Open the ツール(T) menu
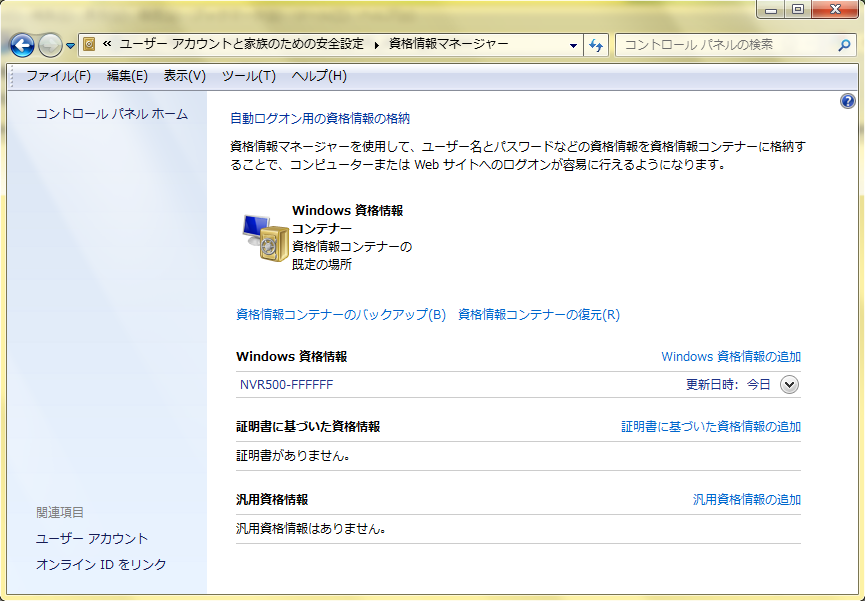Screen dimensions: 865x601 click(x=248, y=76)
